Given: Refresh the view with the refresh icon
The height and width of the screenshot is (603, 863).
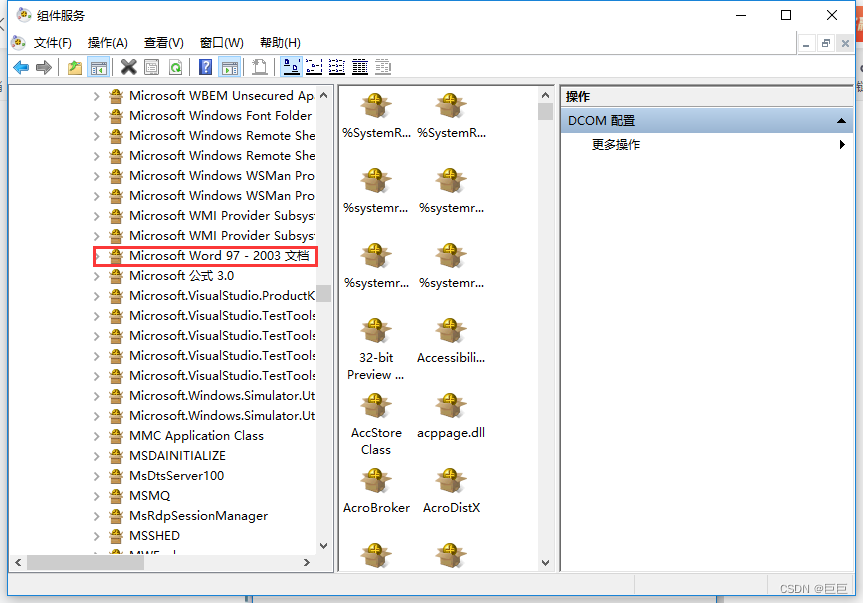Looking at the screenshot, I should (x=176, y=66).
